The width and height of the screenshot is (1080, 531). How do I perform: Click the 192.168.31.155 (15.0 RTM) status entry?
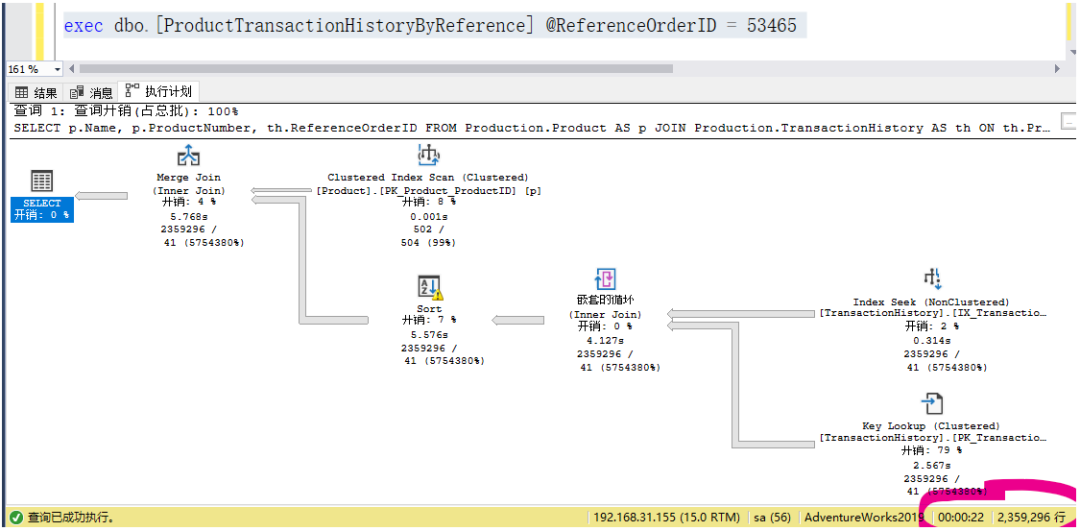(666, 517)
